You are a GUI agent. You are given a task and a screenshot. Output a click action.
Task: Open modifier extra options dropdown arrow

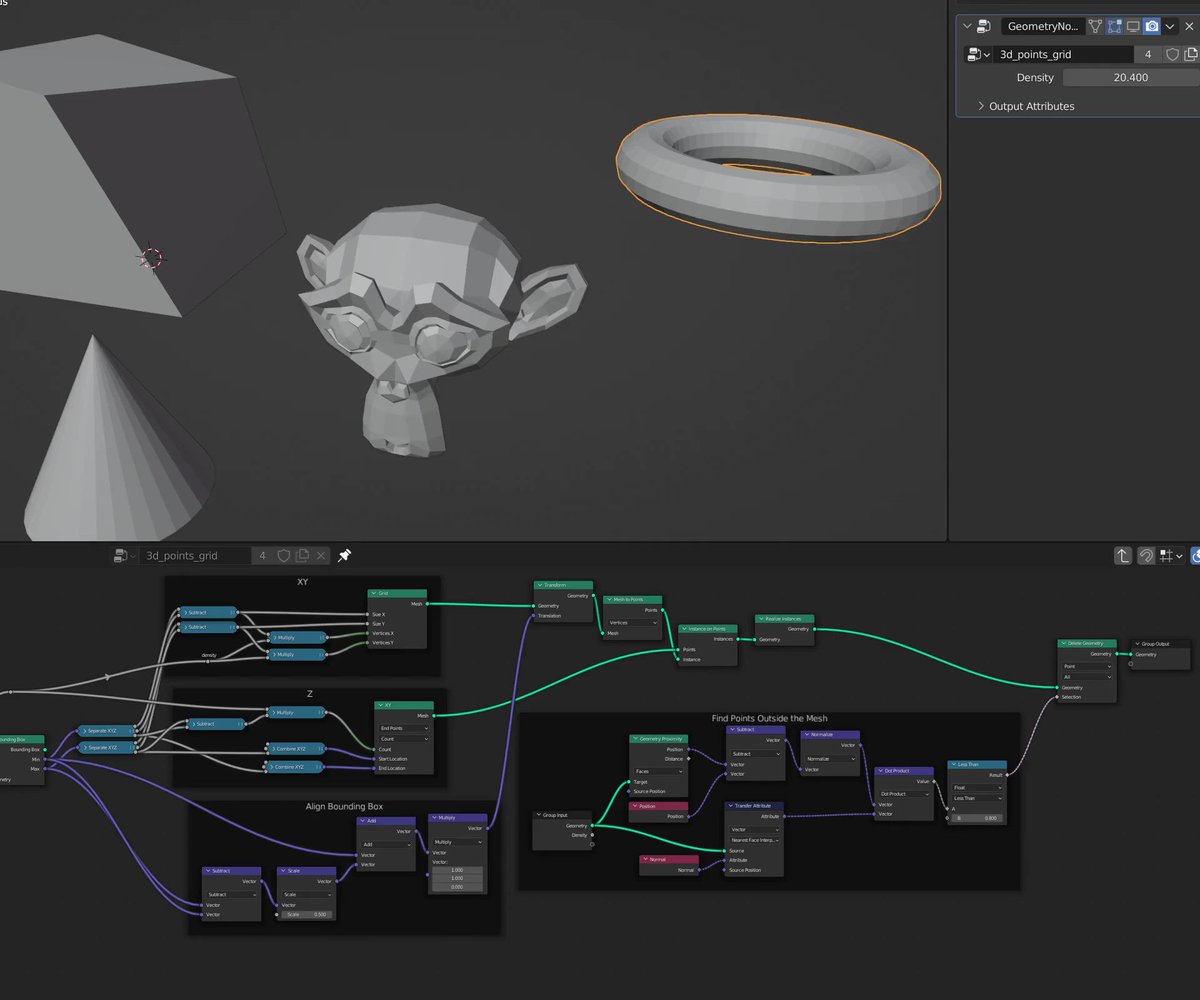[x=1172, y=27]
